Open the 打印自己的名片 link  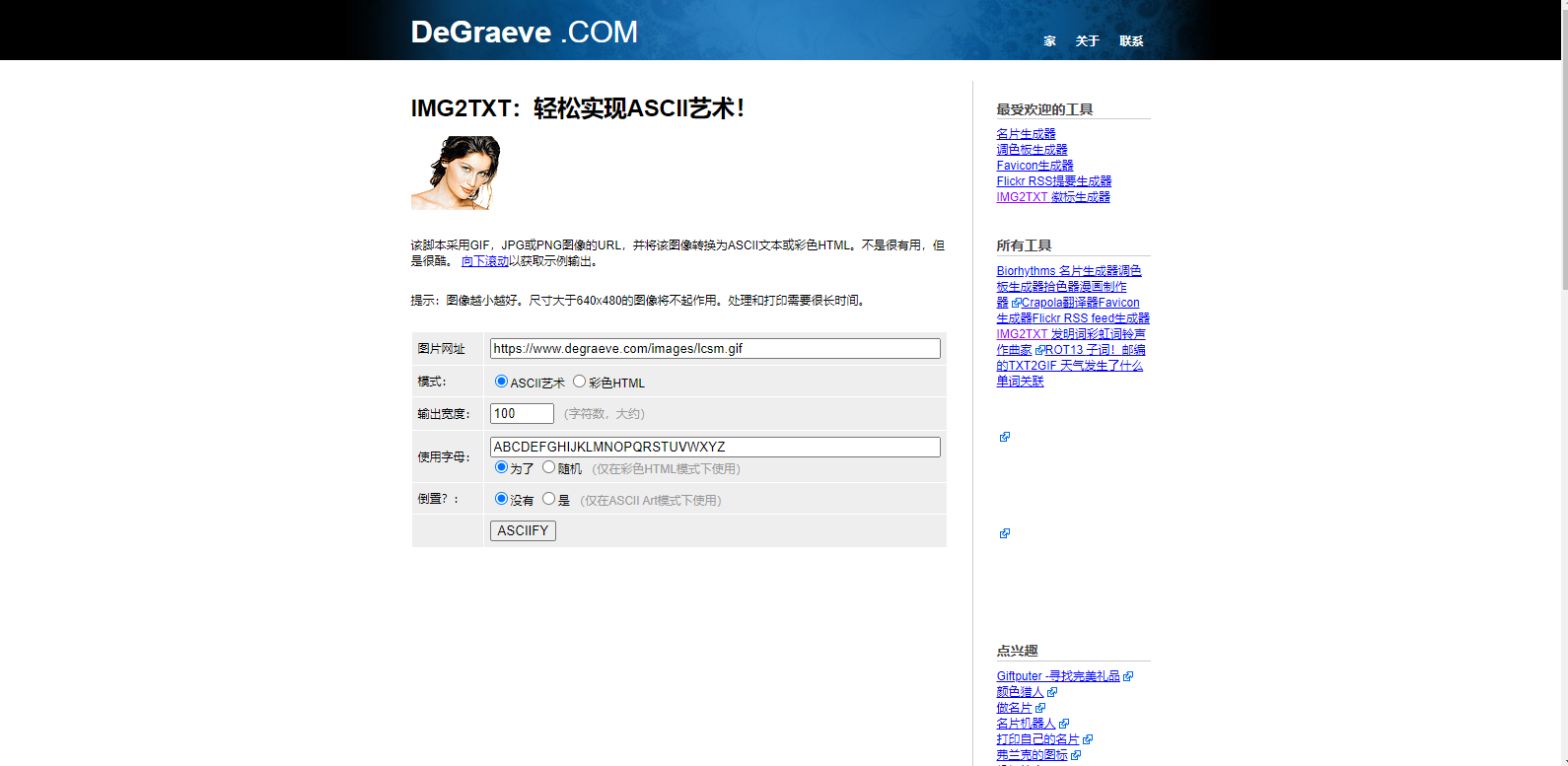[x=1037, y=739]
